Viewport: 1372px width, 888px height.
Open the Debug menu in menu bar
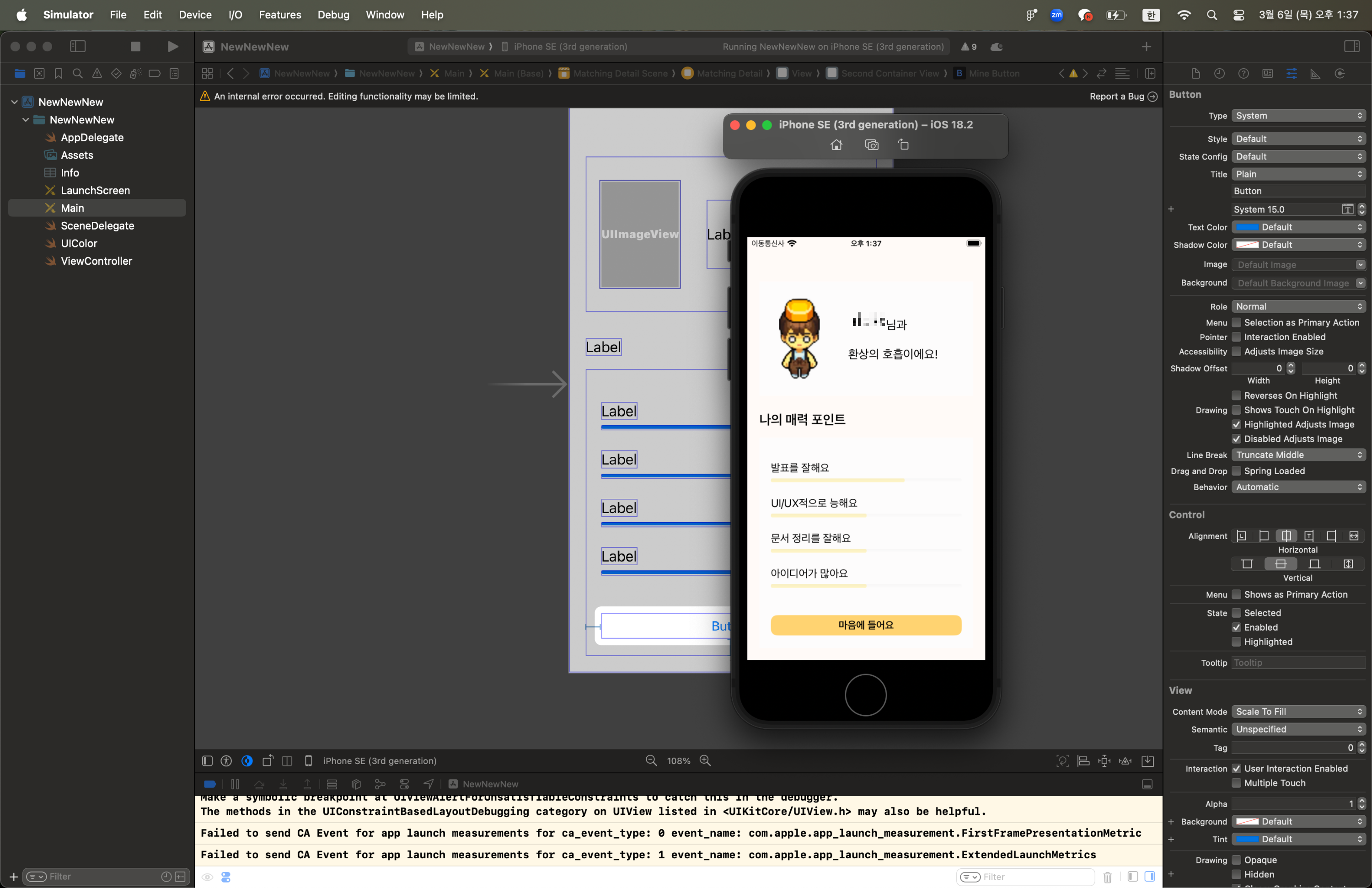pos(332,15)
